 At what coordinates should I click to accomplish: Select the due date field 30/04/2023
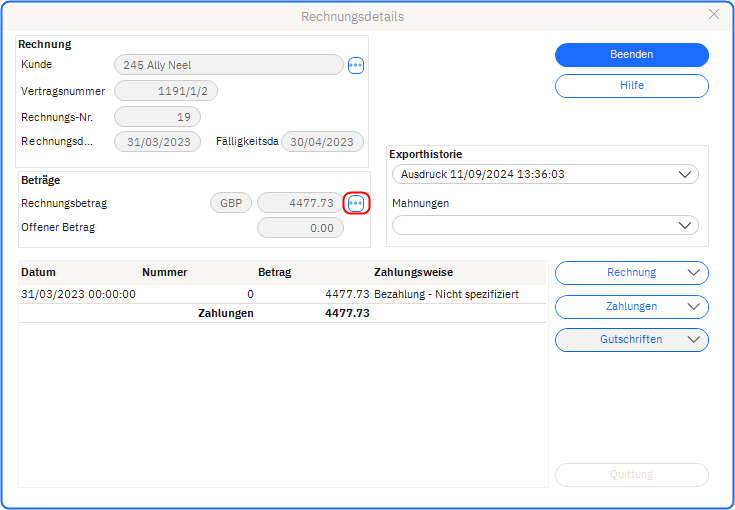tap(322, 142)
